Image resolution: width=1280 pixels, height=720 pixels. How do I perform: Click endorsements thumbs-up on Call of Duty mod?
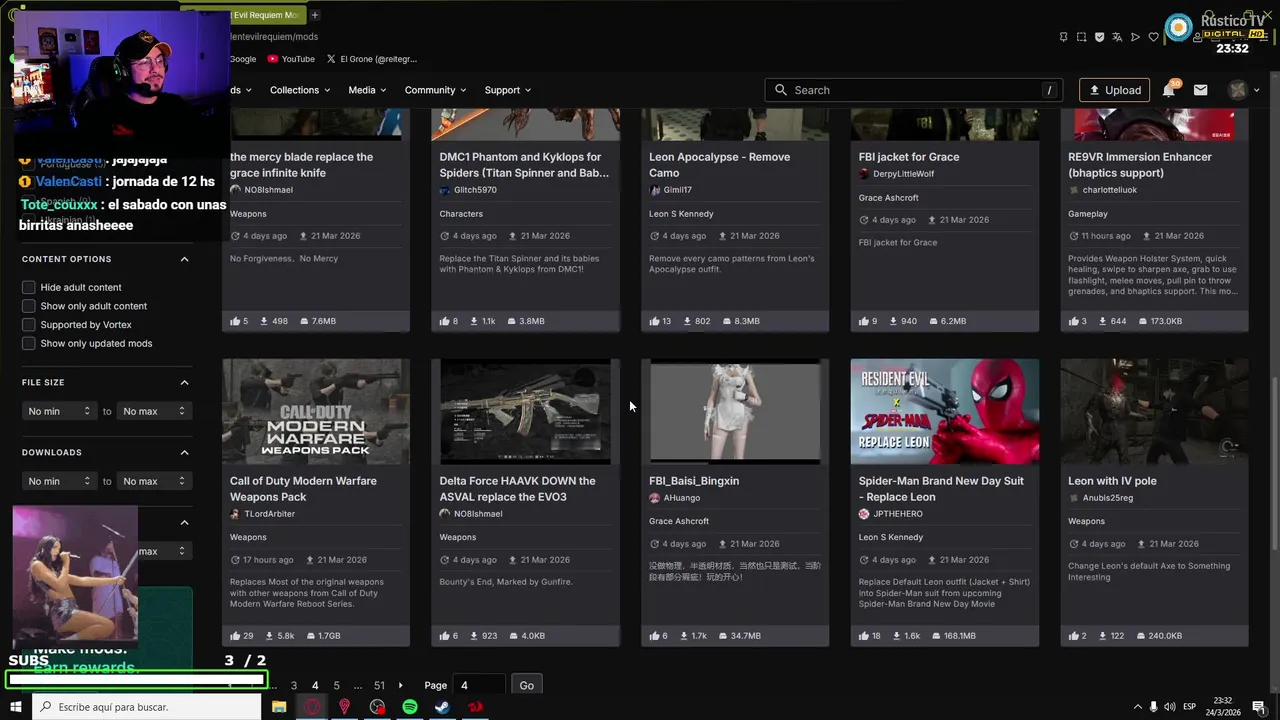tap(235, 636)
